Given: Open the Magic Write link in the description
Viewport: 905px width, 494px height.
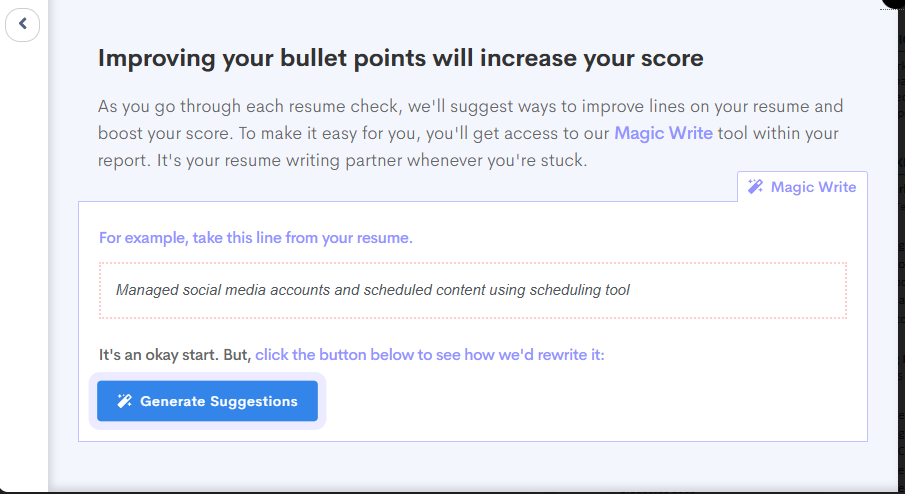Looking at the screenshot, I should click(663, 133).
